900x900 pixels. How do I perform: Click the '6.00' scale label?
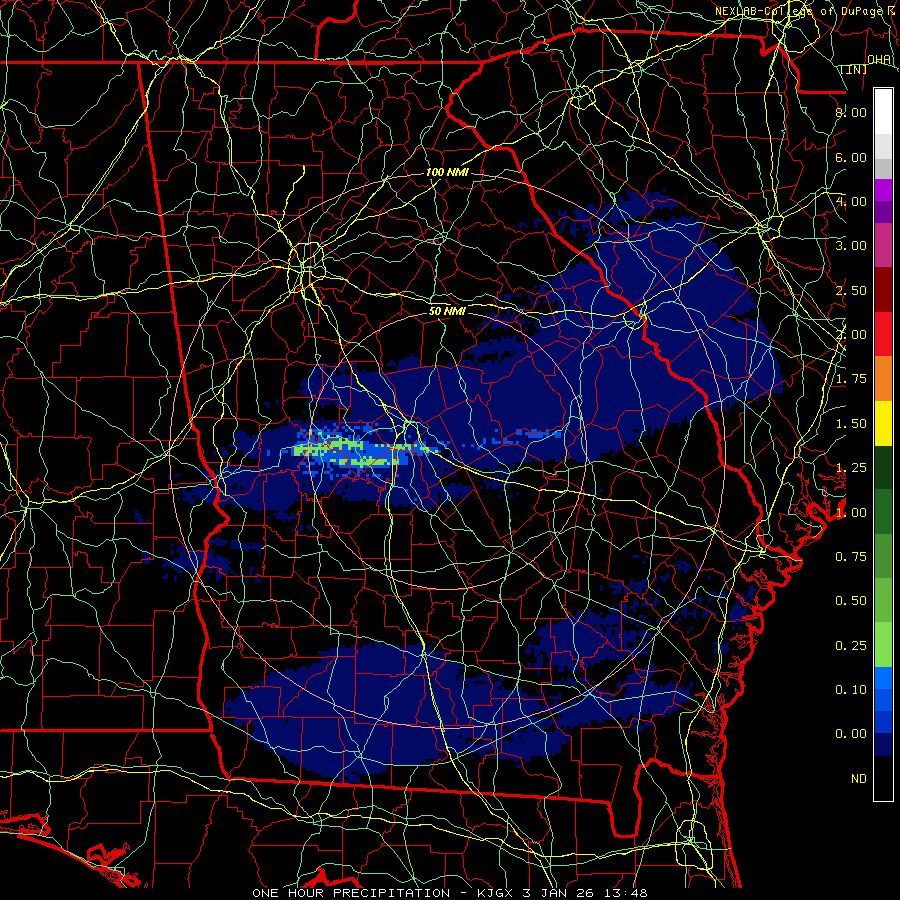click(851, 157)
